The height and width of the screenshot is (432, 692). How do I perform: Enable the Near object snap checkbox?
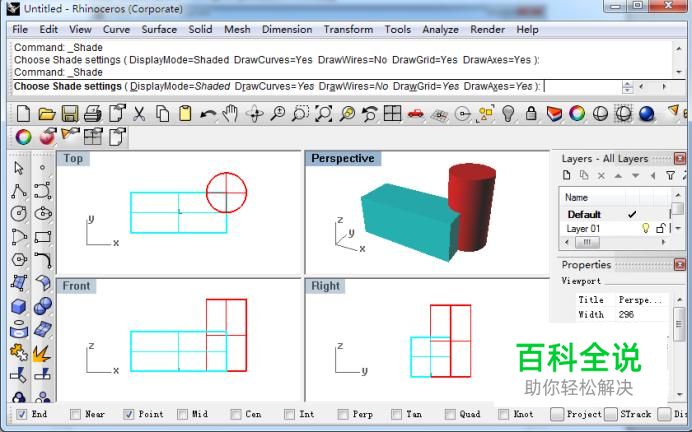pos(75,414)
